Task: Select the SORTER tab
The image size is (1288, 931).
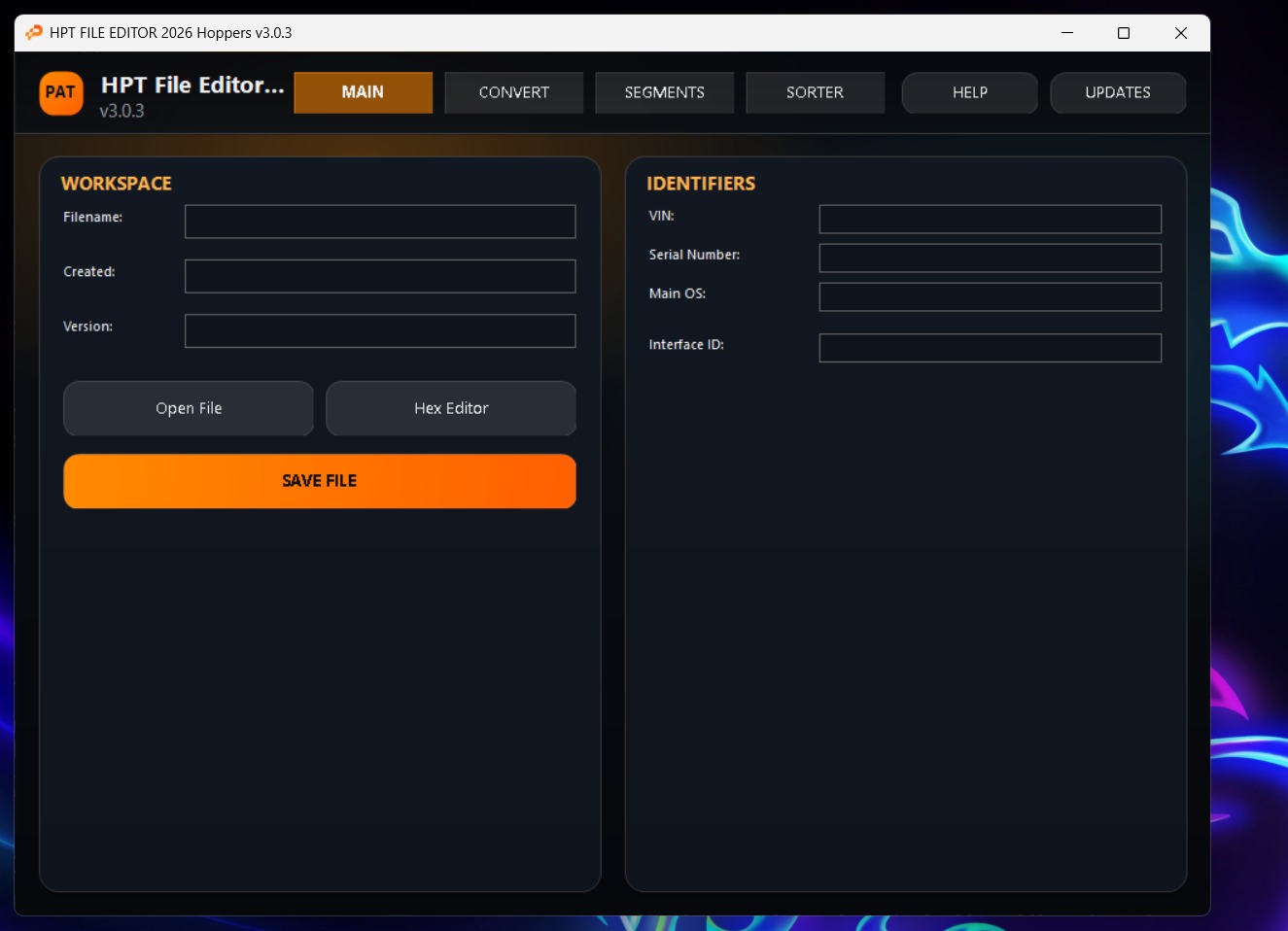Action: tap(815, 92)
